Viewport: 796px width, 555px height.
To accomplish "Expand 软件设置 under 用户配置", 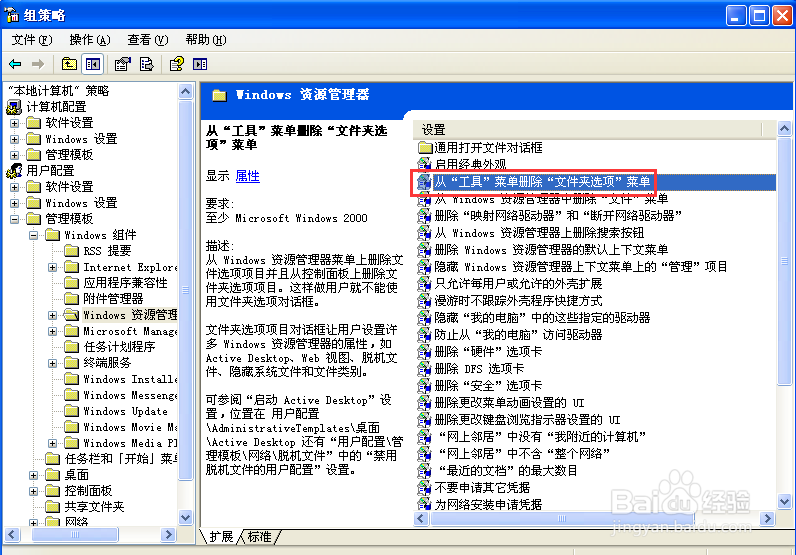I will coord(15,187).
